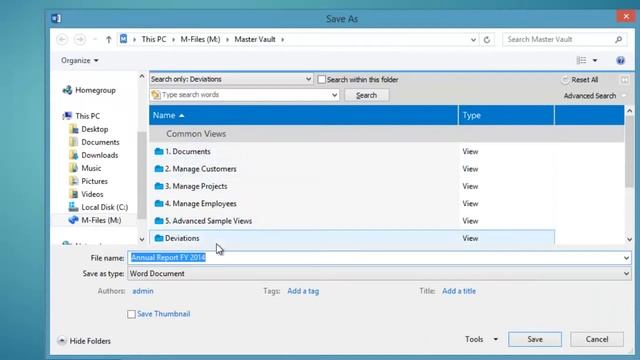
Task: Refresh the Master Vault folder view
Action: pyautogui.click(x=487, y=40)
